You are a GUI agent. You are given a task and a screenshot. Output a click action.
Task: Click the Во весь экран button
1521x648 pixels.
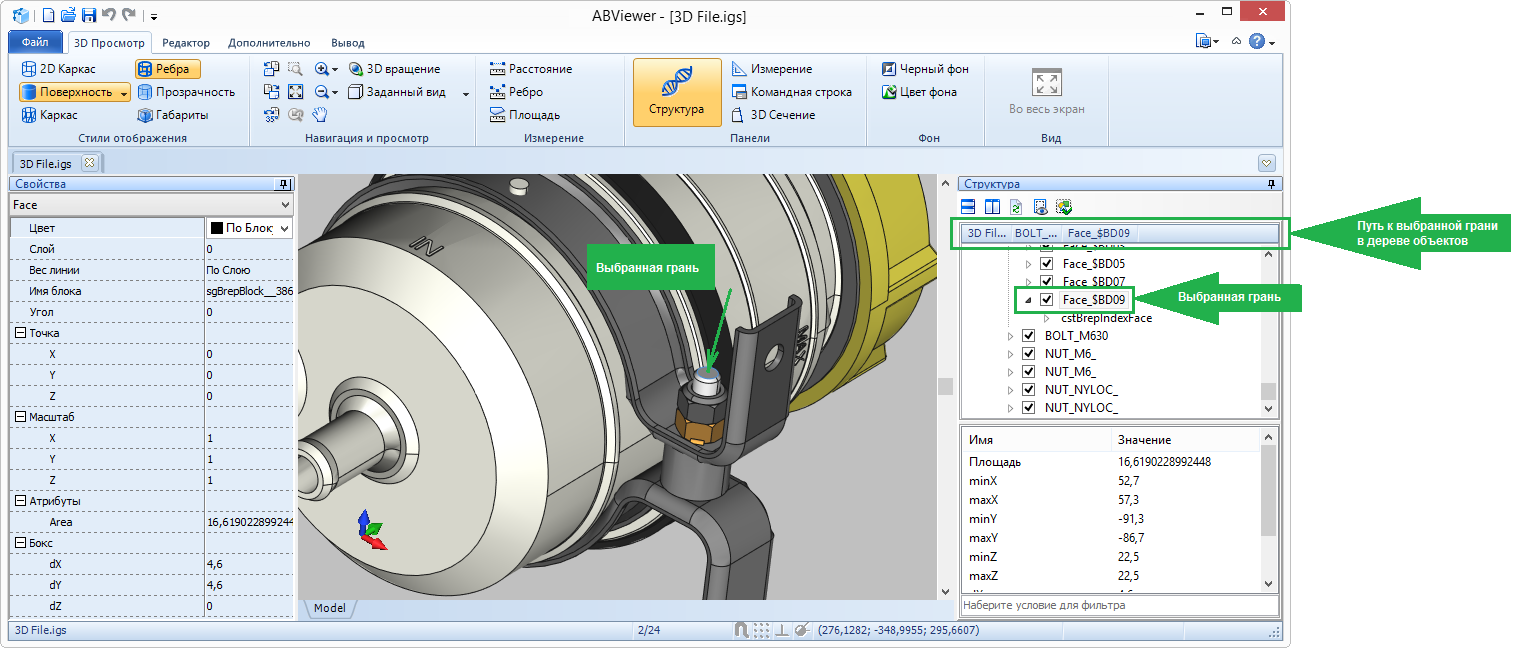1046,92
